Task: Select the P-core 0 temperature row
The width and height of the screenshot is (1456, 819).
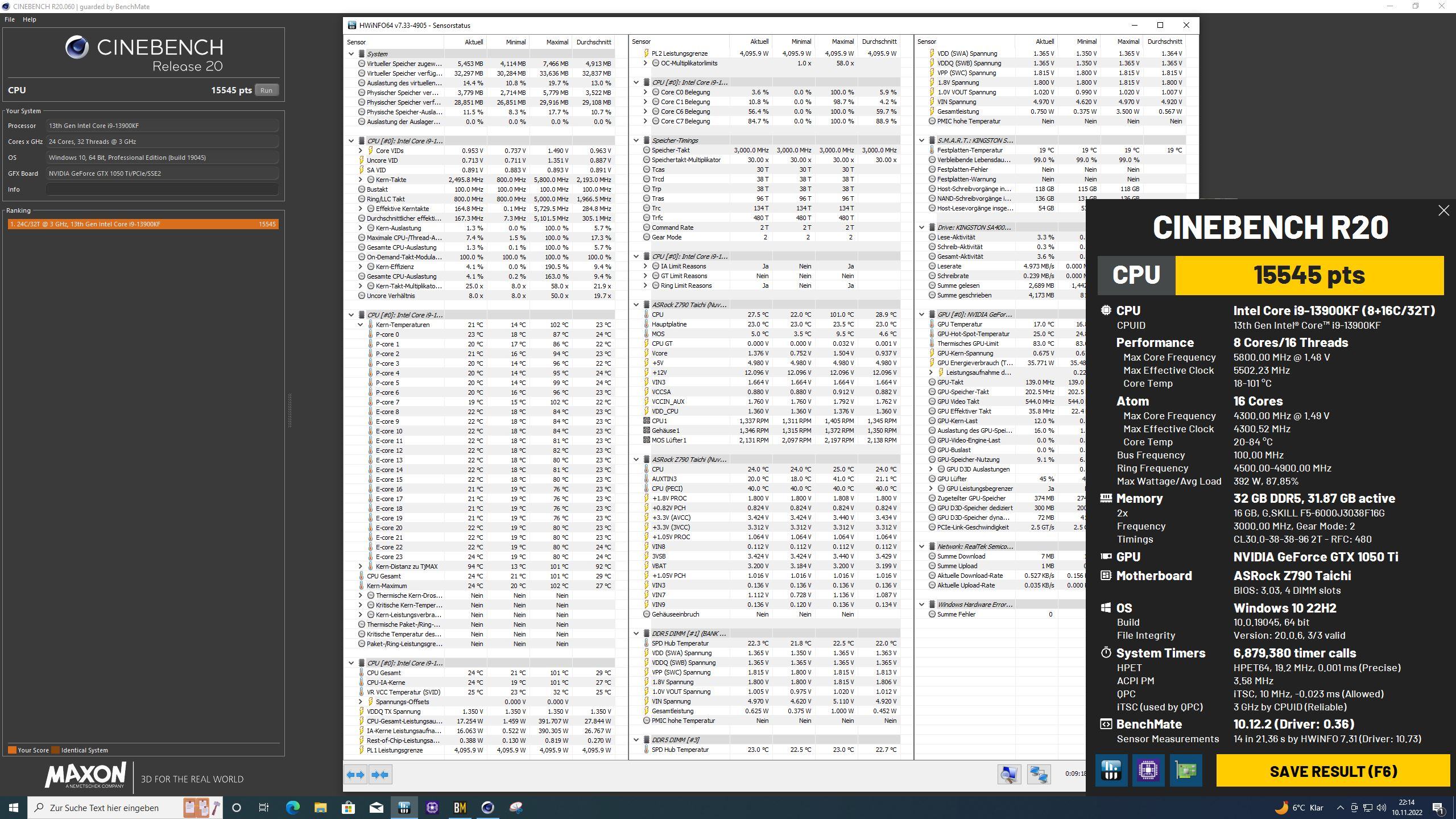Action: (x=479, y=334)
